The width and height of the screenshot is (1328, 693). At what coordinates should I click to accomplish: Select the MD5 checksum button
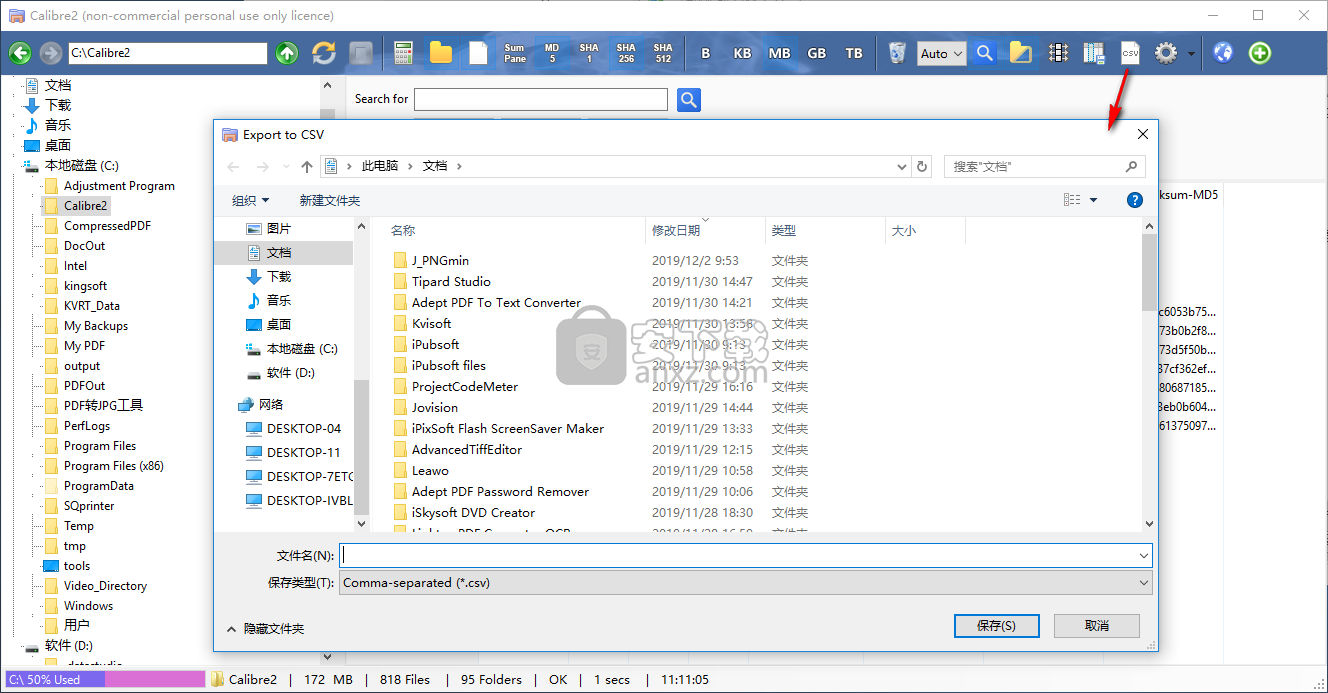tap(552, 53)
